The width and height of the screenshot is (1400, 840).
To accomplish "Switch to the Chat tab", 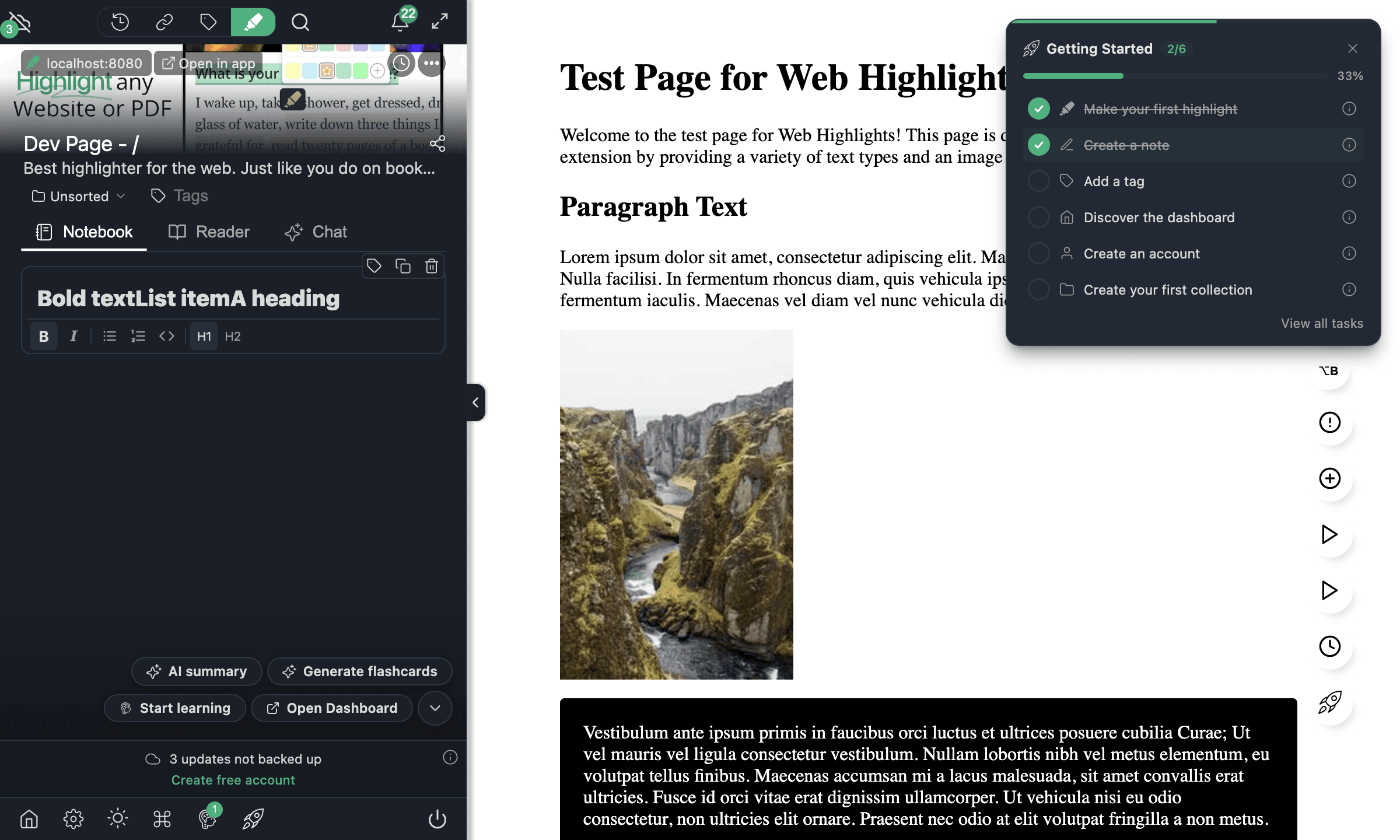I will [x=316, y=232].
